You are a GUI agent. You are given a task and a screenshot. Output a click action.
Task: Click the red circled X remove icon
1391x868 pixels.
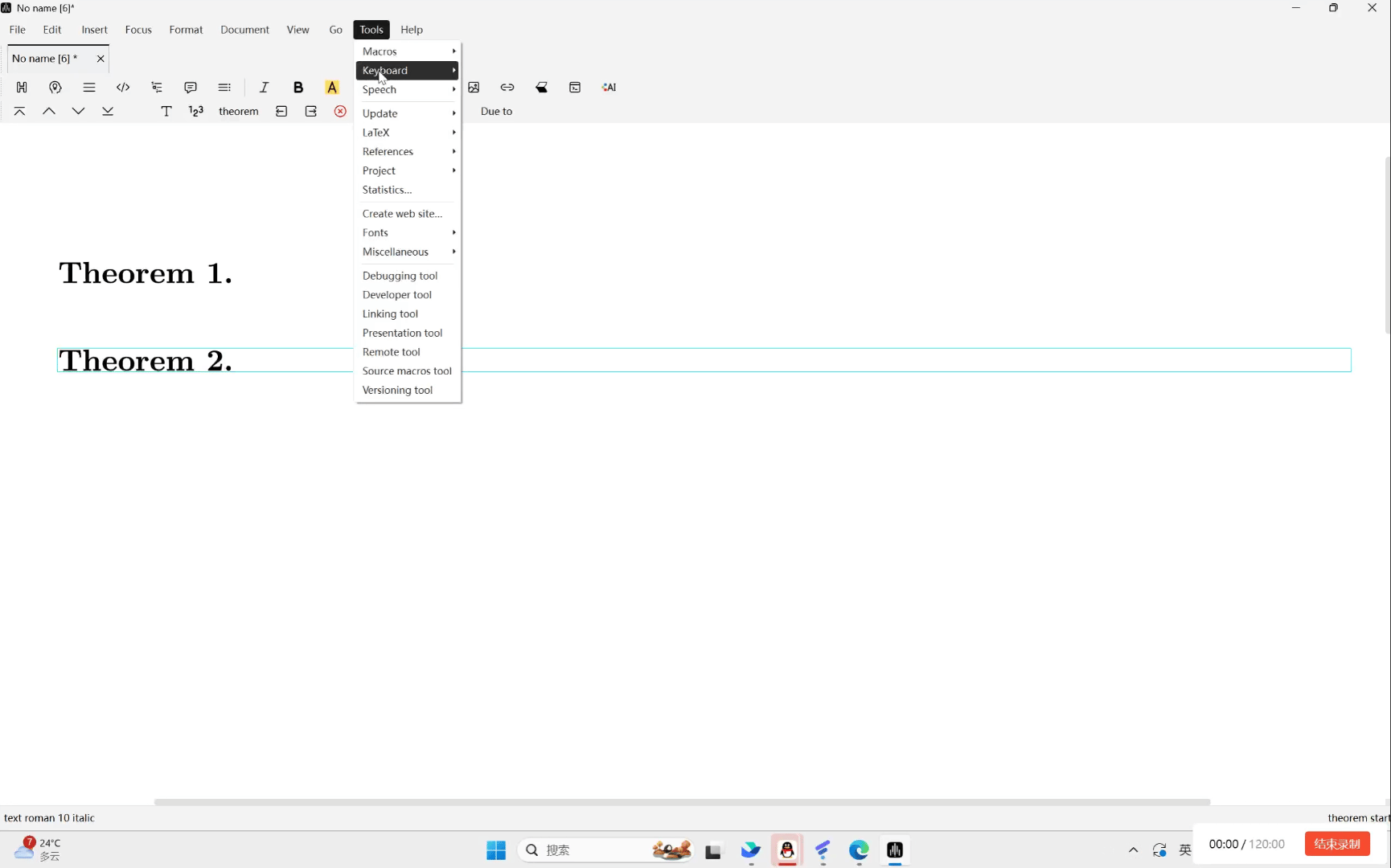click(x=340, y=112)
